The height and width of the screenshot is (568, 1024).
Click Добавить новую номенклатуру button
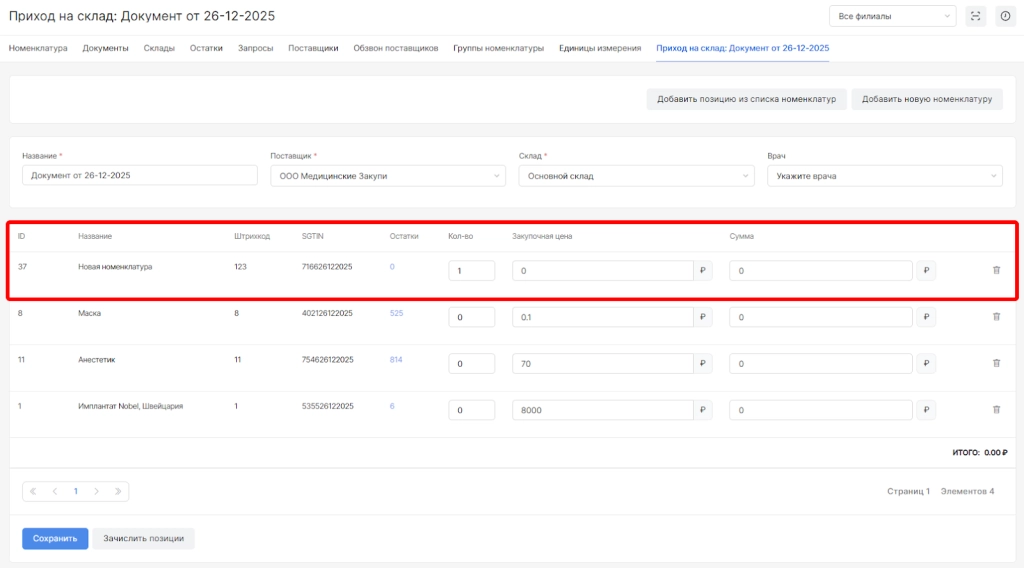[926, 99]
